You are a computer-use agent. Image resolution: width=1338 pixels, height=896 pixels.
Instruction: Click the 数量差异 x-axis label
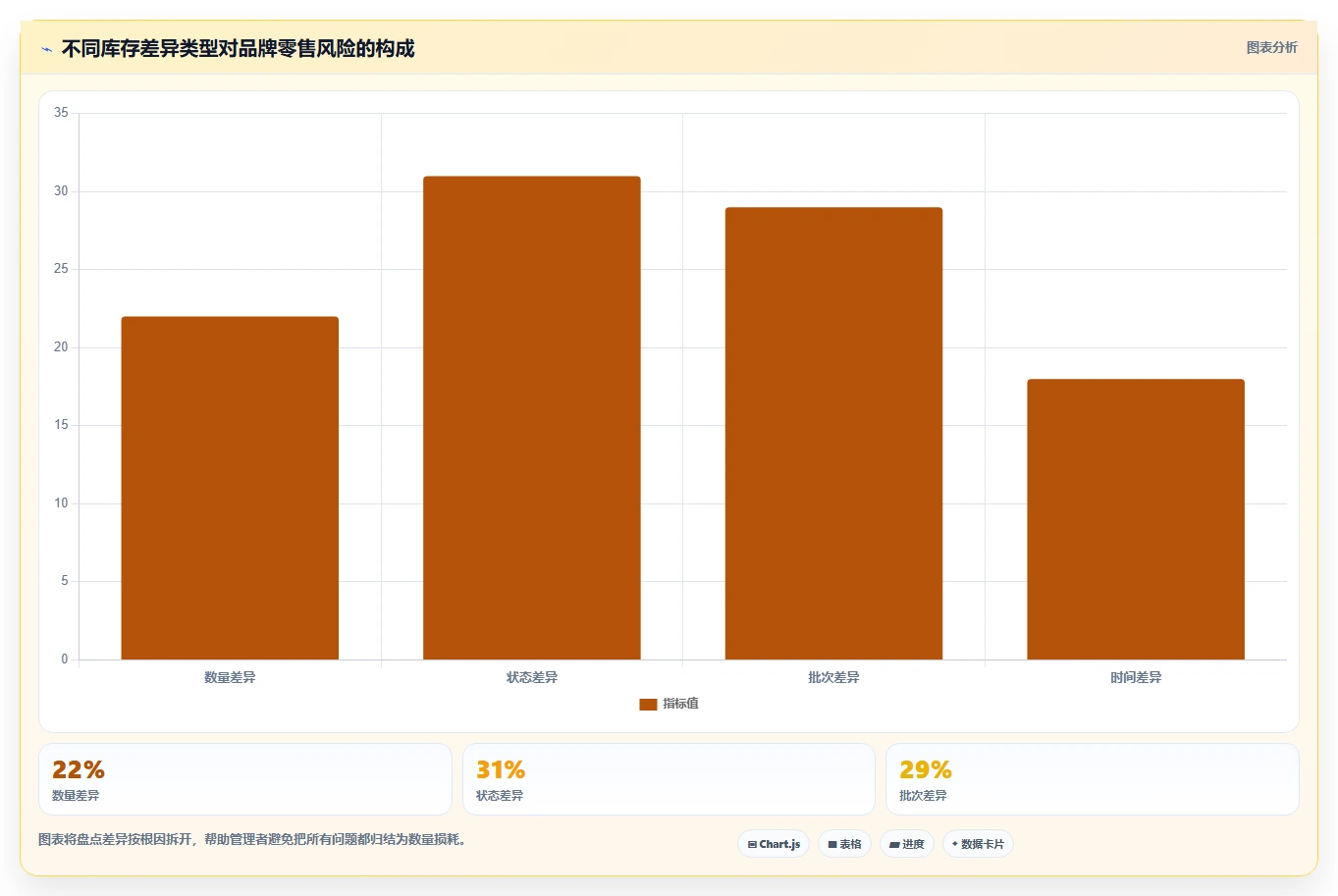(x=230, y=677)
